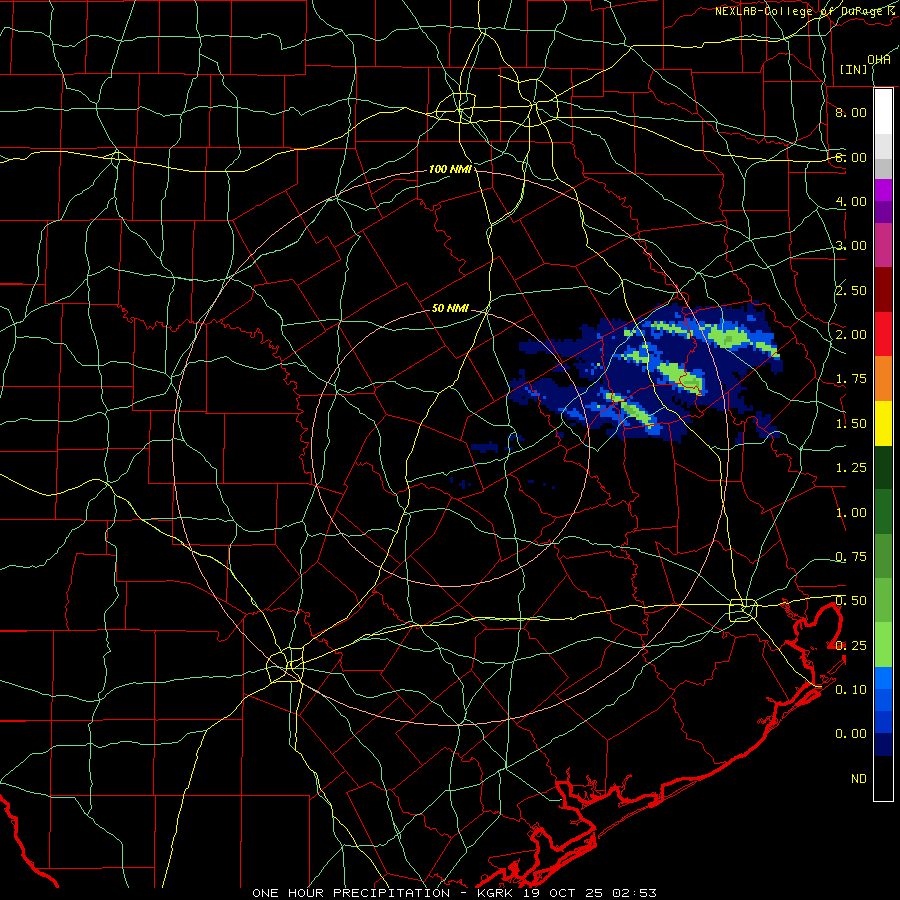Screen dimensions: 900x900
Task: Click the 100 NMI range ring label
Action: coord(450,169)
